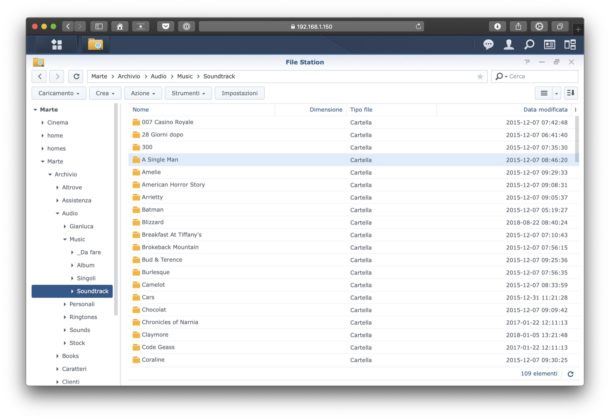Viewport: 610px width, 420px height.
Task: Collapse the root Marte tree node
Action: [x=35, y=110]
